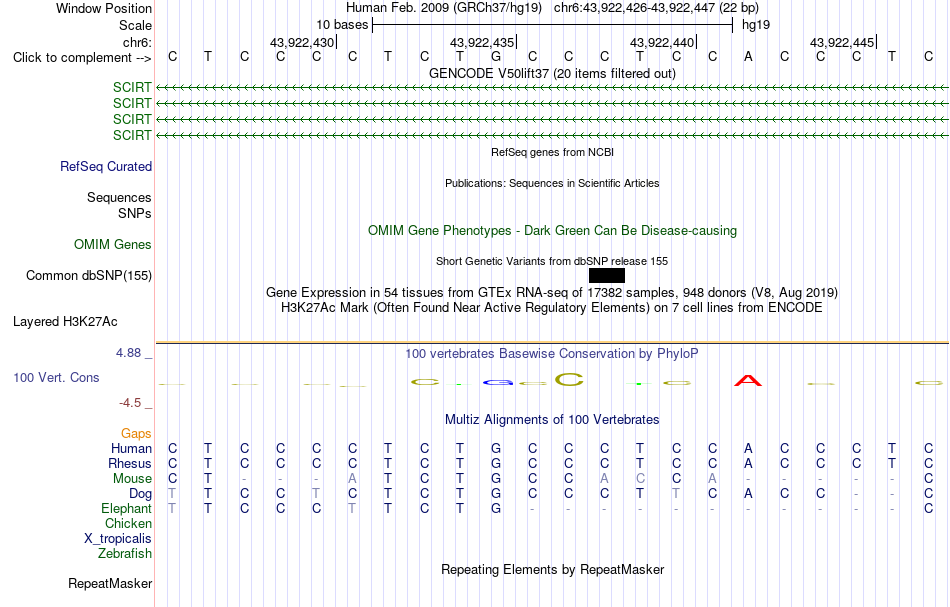This screenshot has height=607, width=950.
Task: Click the blue G PhyloP conservation letter
Action: [x=498, y=383]
